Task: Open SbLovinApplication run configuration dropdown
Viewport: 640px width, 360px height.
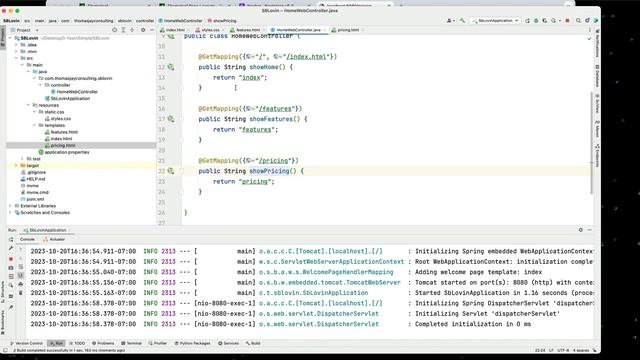Action: click(x=496, y=20)
